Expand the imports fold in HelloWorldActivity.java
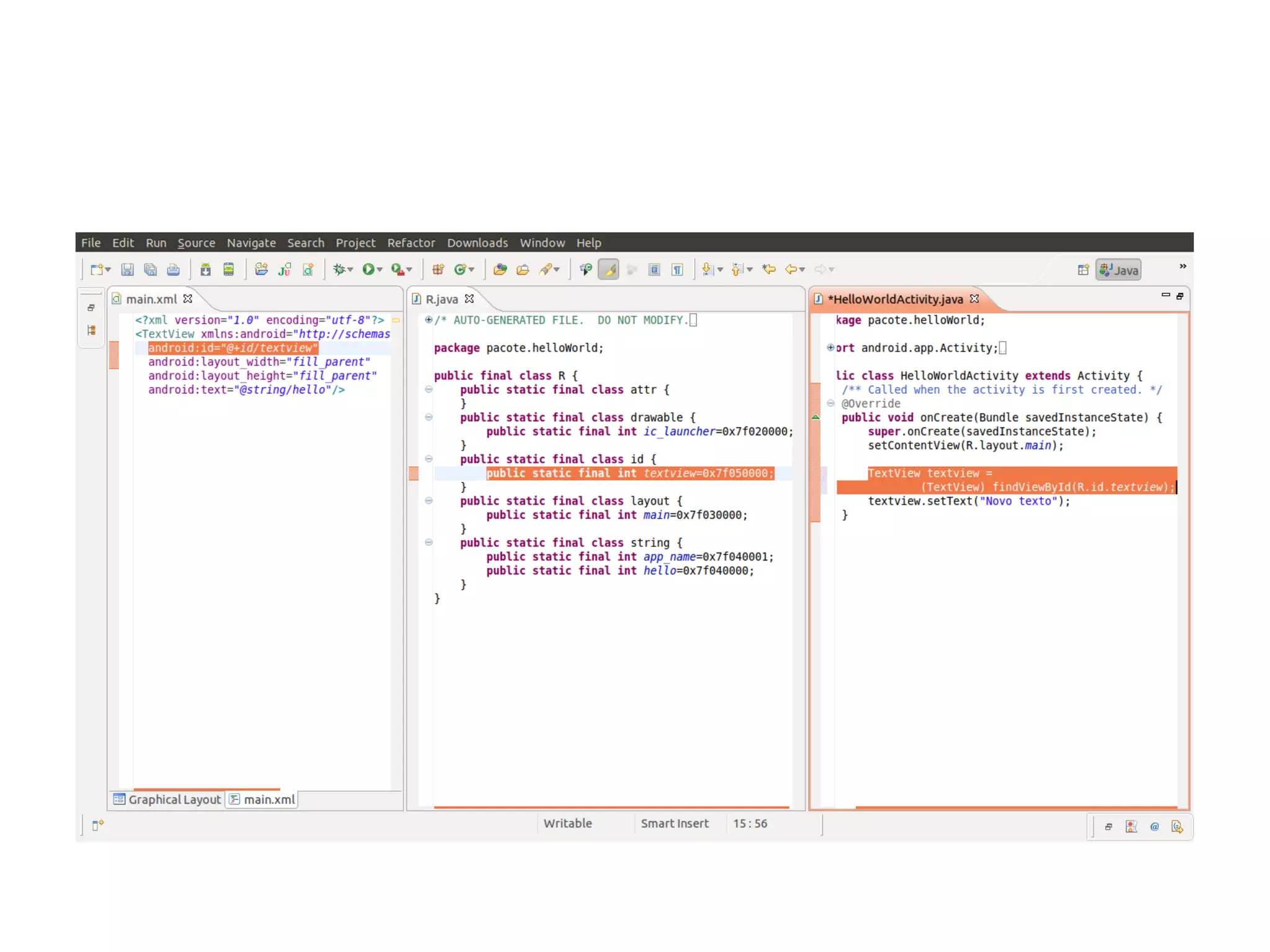This screenshot has width=1270, height=952. [x=830, y=347]
